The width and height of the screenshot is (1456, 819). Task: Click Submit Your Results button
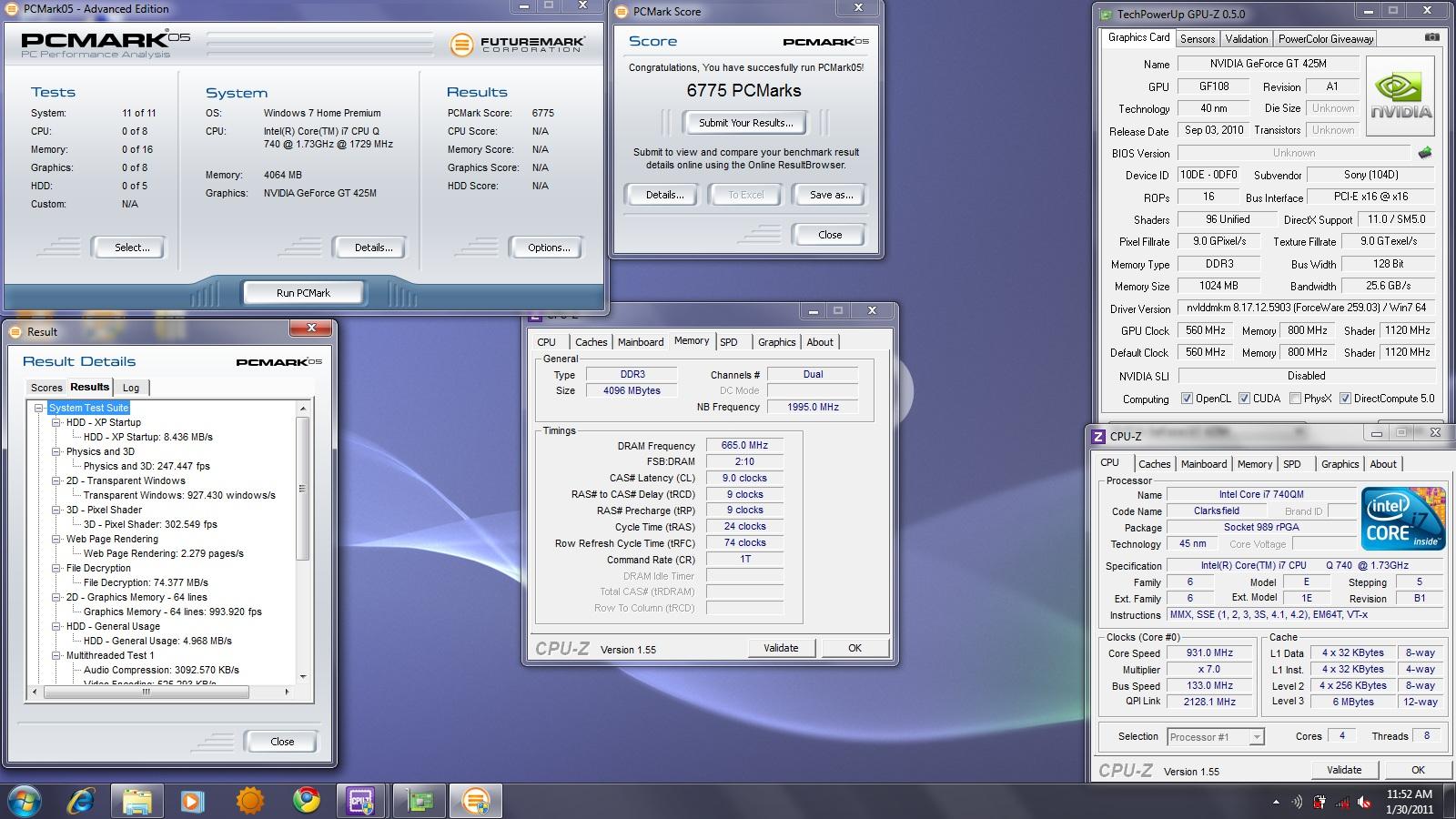(745, 123)
